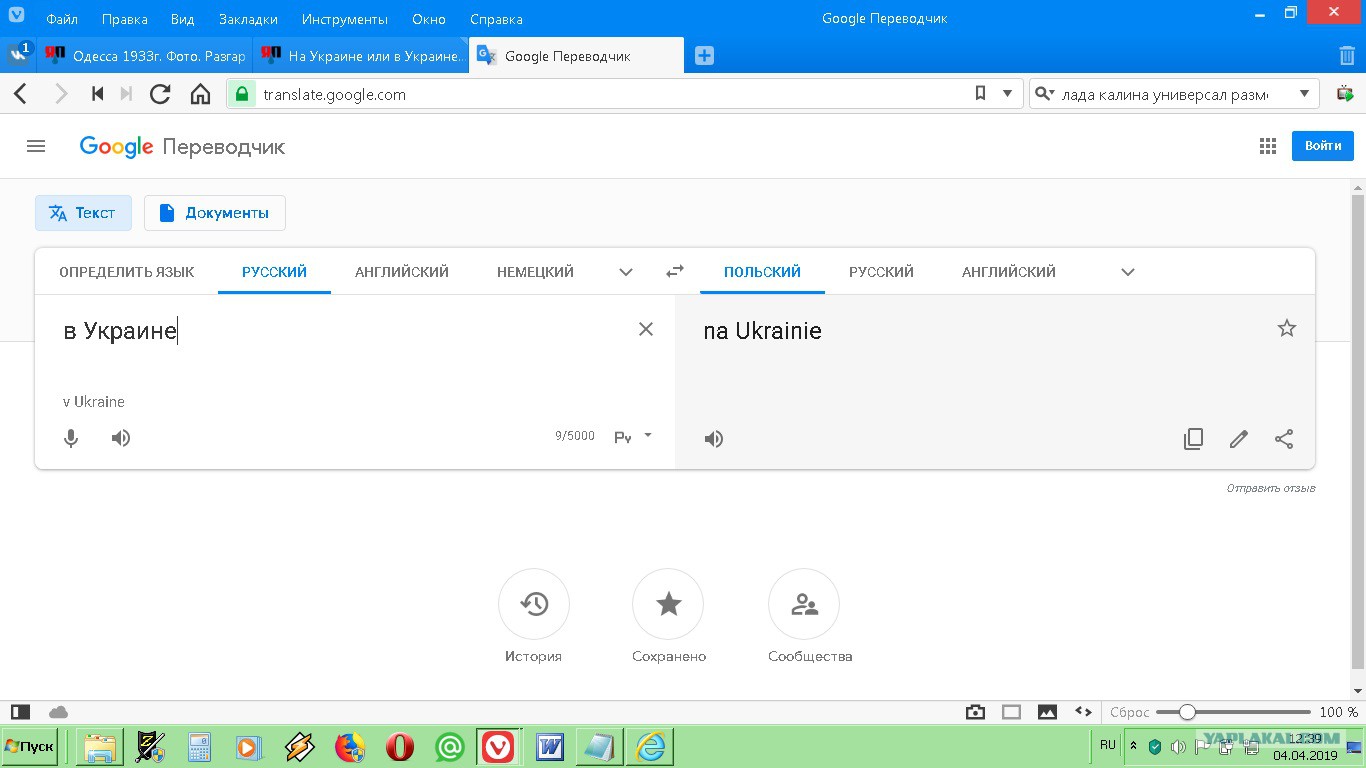Go to the home page
1366x768 pixels.
200,94
